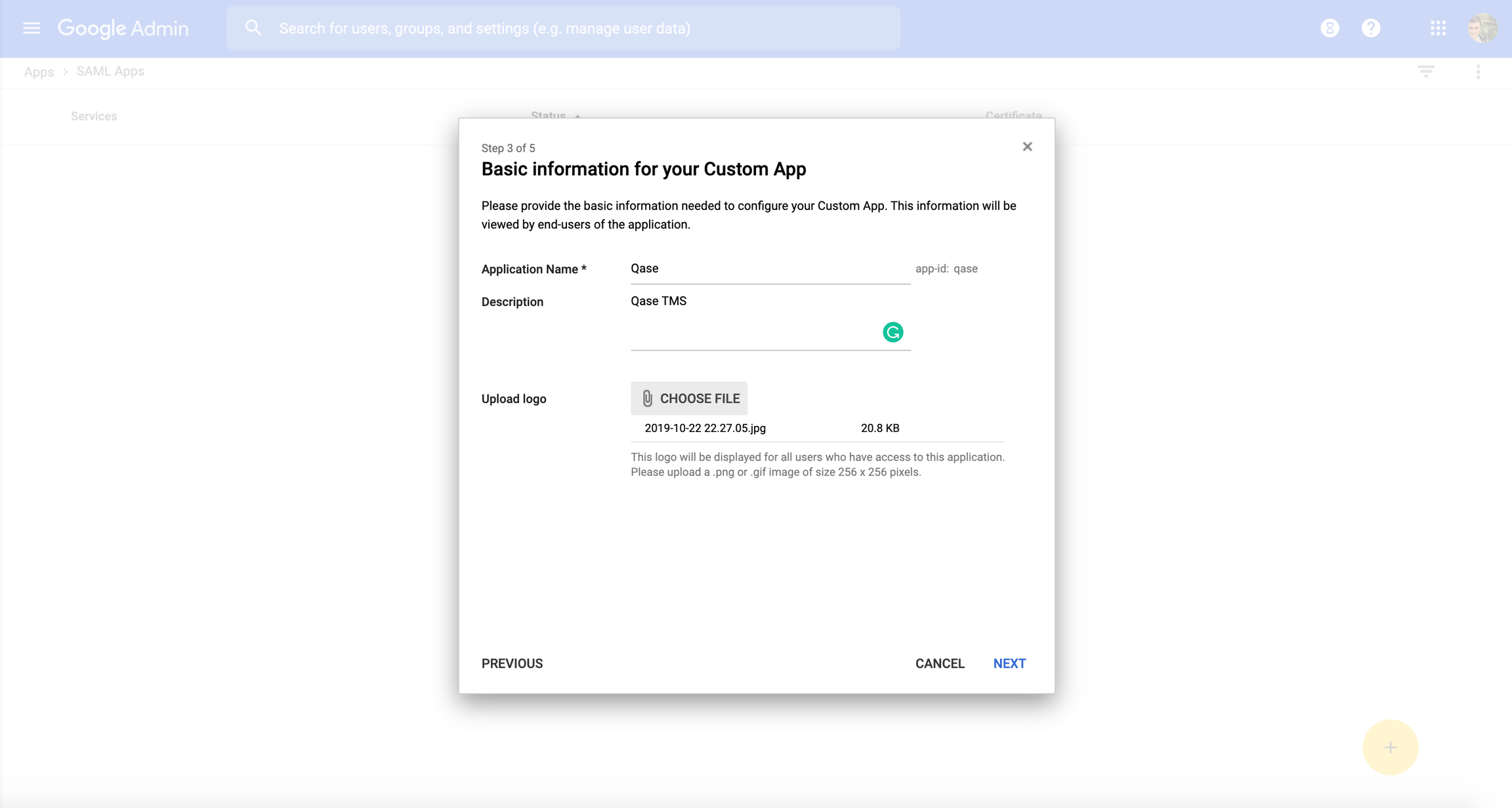1512x808 pixels.
Task: Click the Grammarly icon in Description
Action: click(x=892, y=332)
